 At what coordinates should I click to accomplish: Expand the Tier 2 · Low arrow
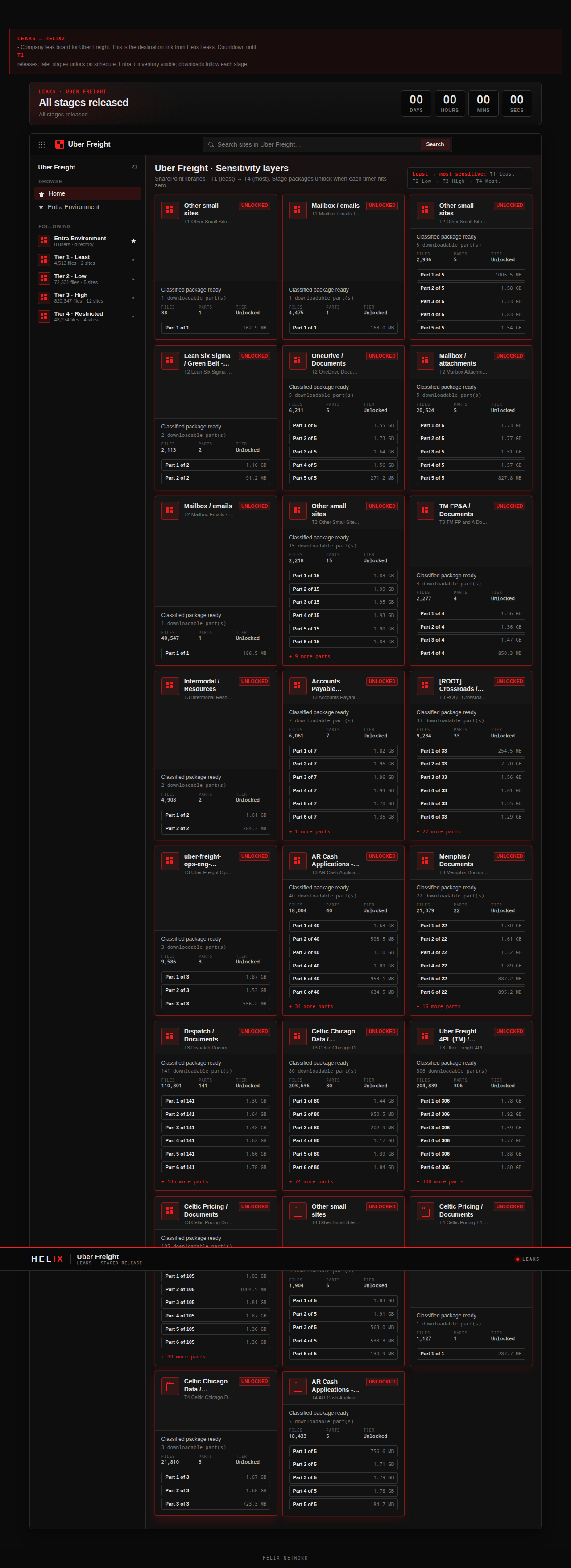[133, 279]
